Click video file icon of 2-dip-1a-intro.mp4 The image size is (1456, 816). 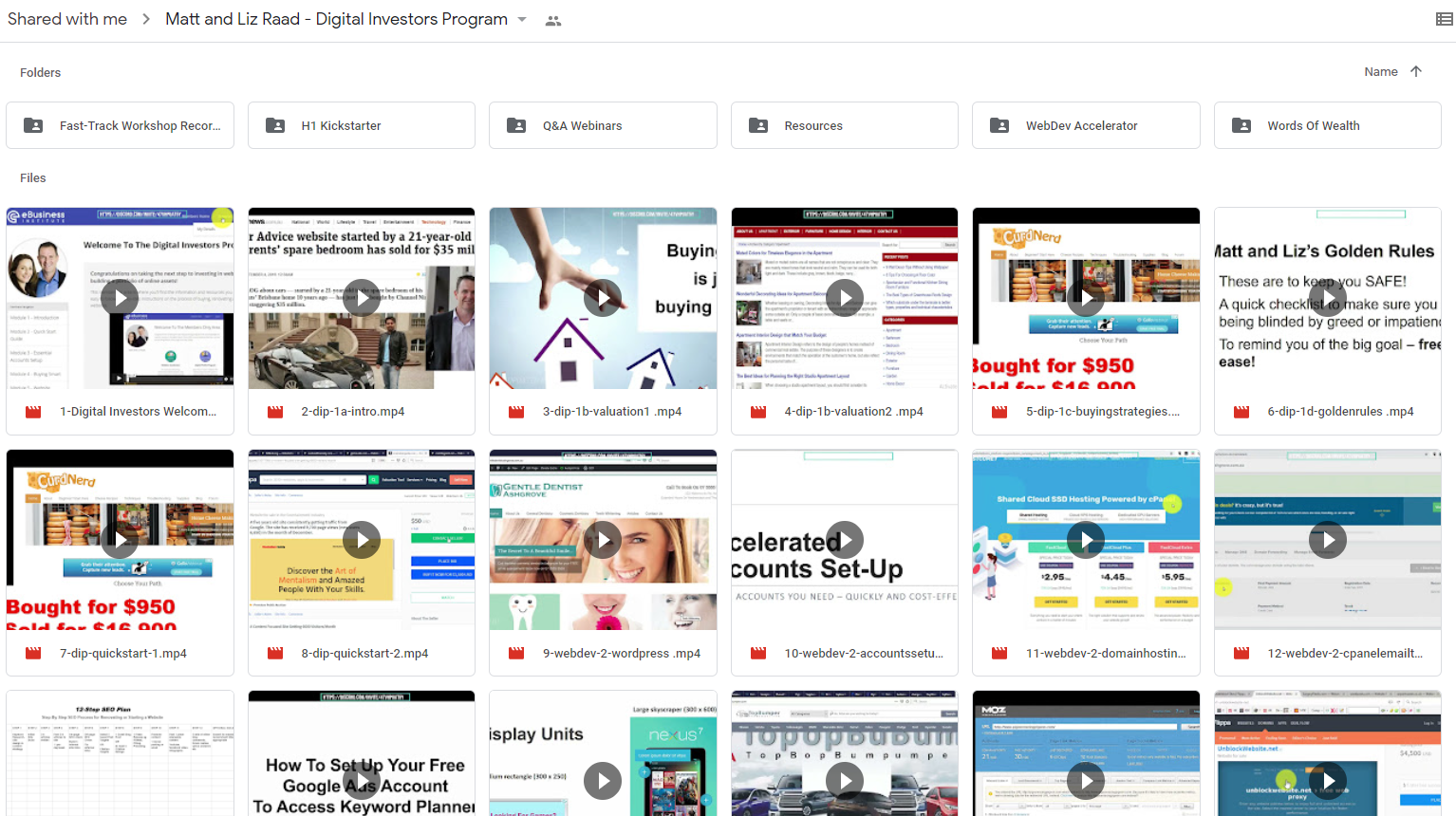pyautogui.click(x=275, y=412)
